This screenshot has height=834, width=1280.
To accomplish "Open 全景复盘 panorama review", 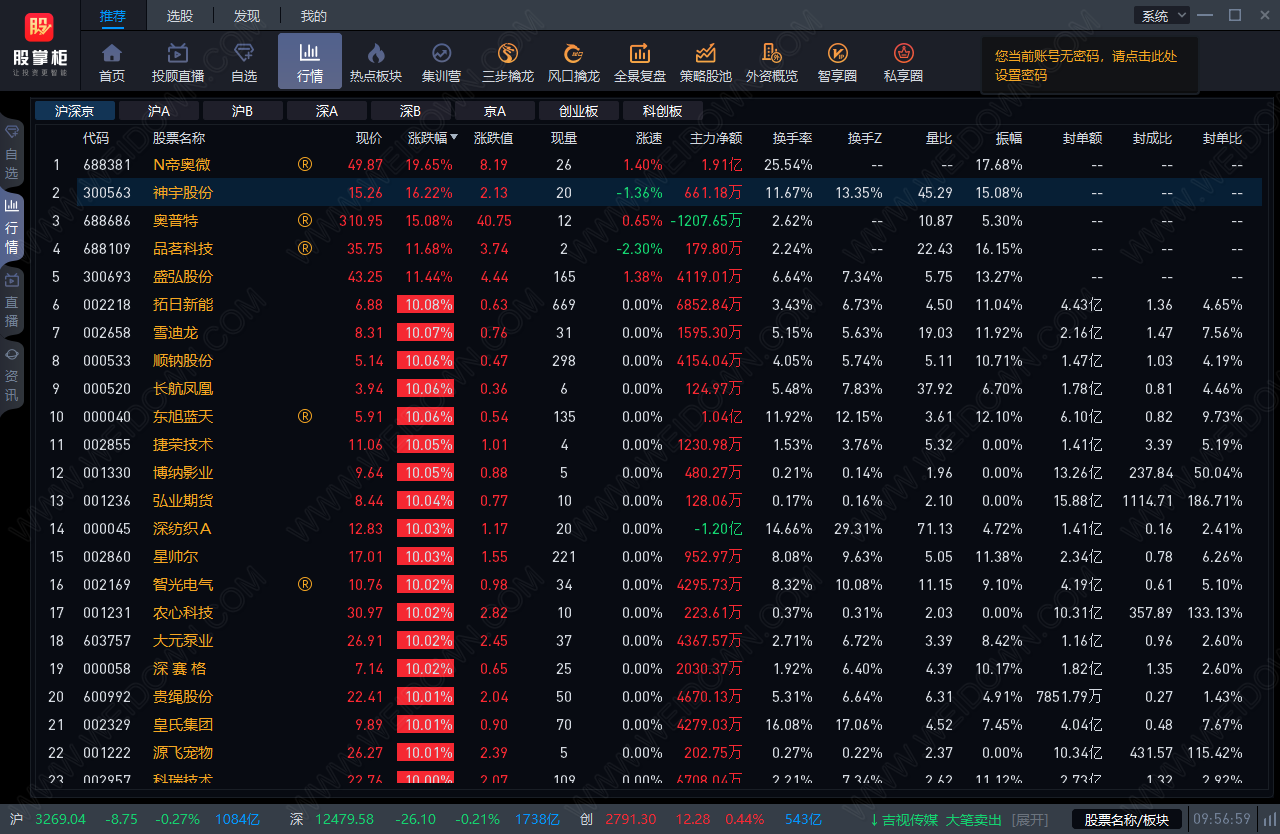I will (x=640, y=62).
